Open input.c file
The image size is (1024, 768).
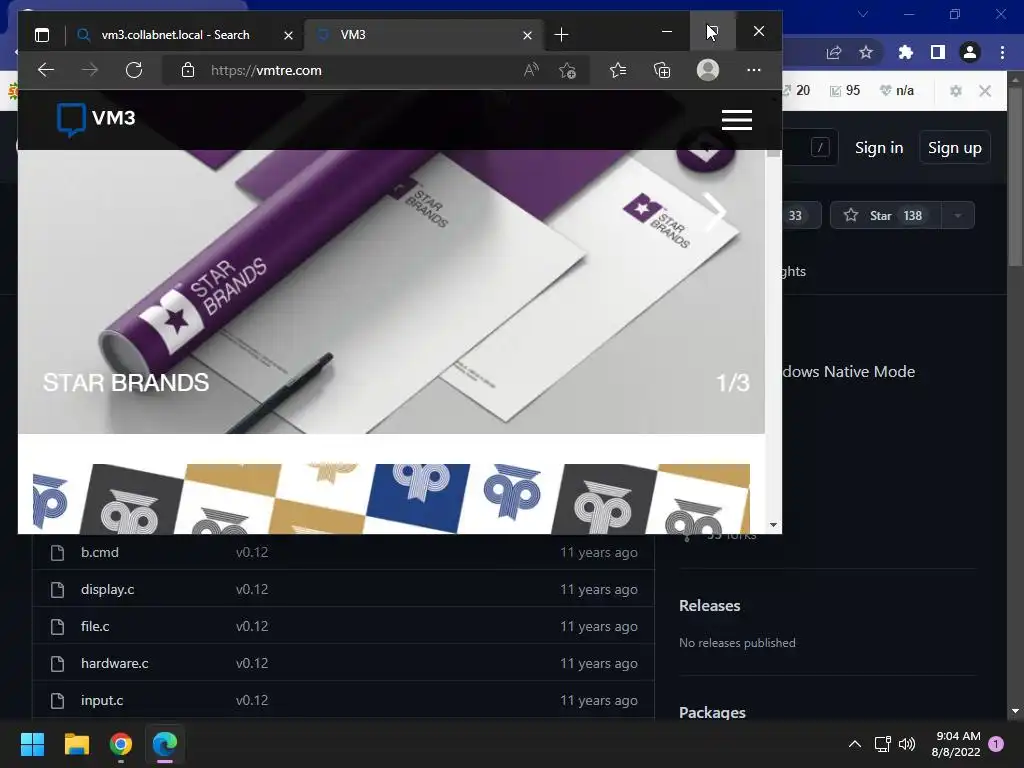pyautogui.click(x=102, y=700)
